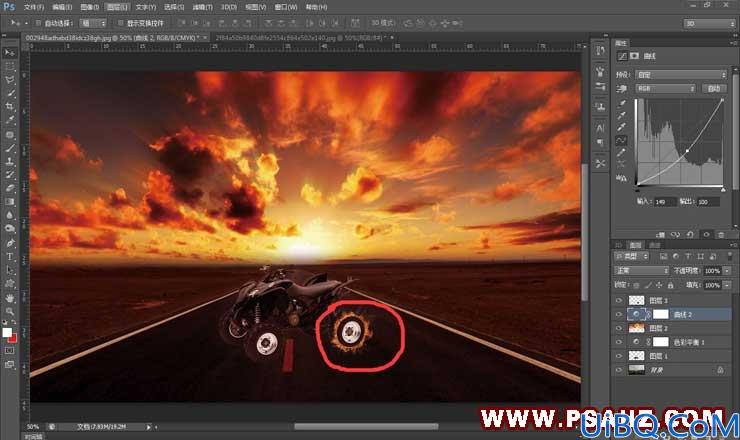The height and width of the screenshot is (440, 740).
Task: Select the Eyedropper tool in toolbox
Action: 9,120
